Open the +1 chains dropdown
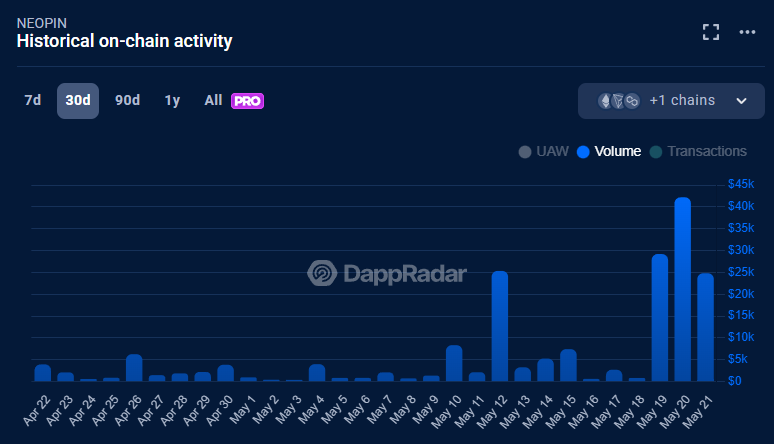 (x=671, y=101)
